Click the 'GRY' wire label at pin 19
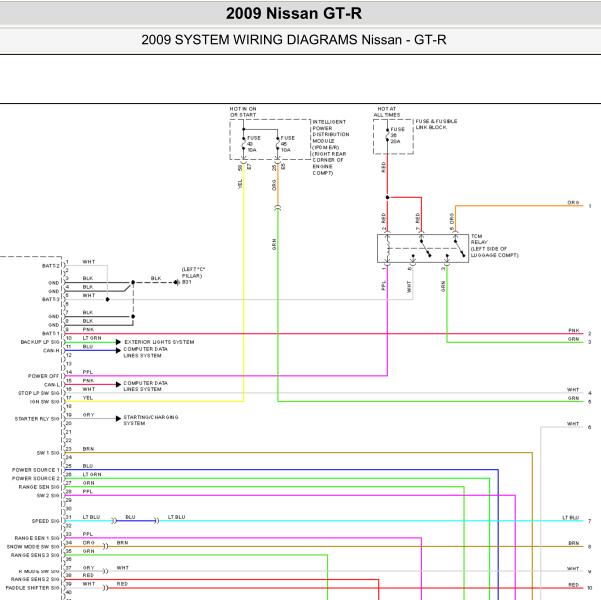 [88, 415]
